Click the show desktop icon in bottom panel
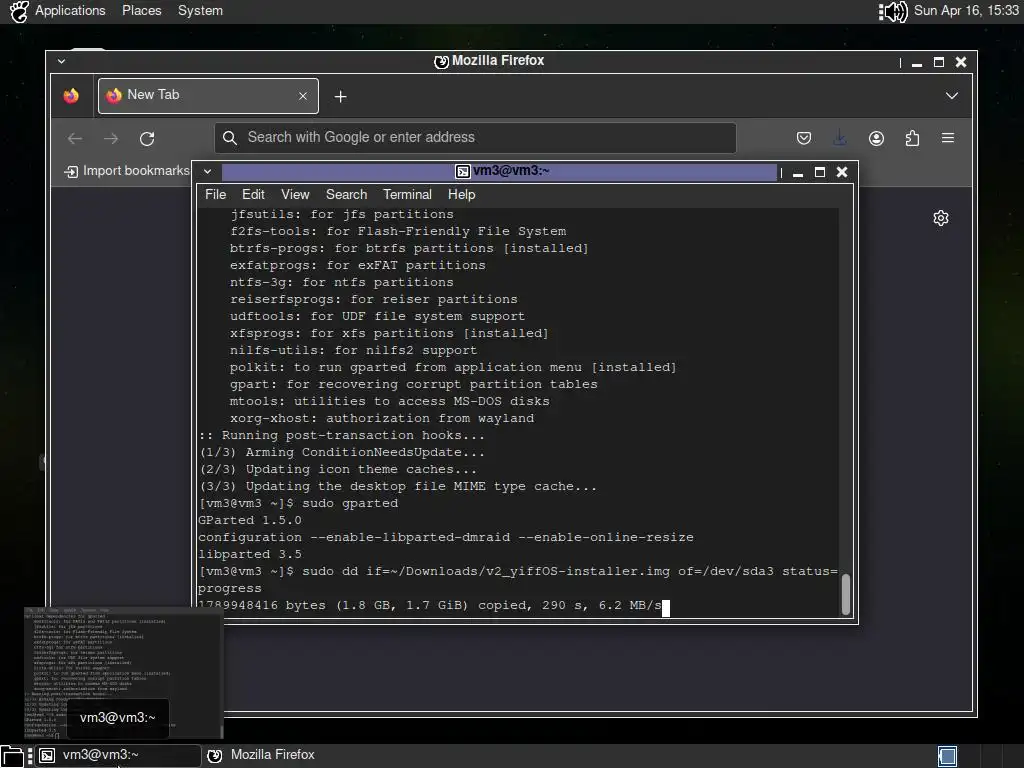This screenshot has height=768, width=1024. (12, 756)
